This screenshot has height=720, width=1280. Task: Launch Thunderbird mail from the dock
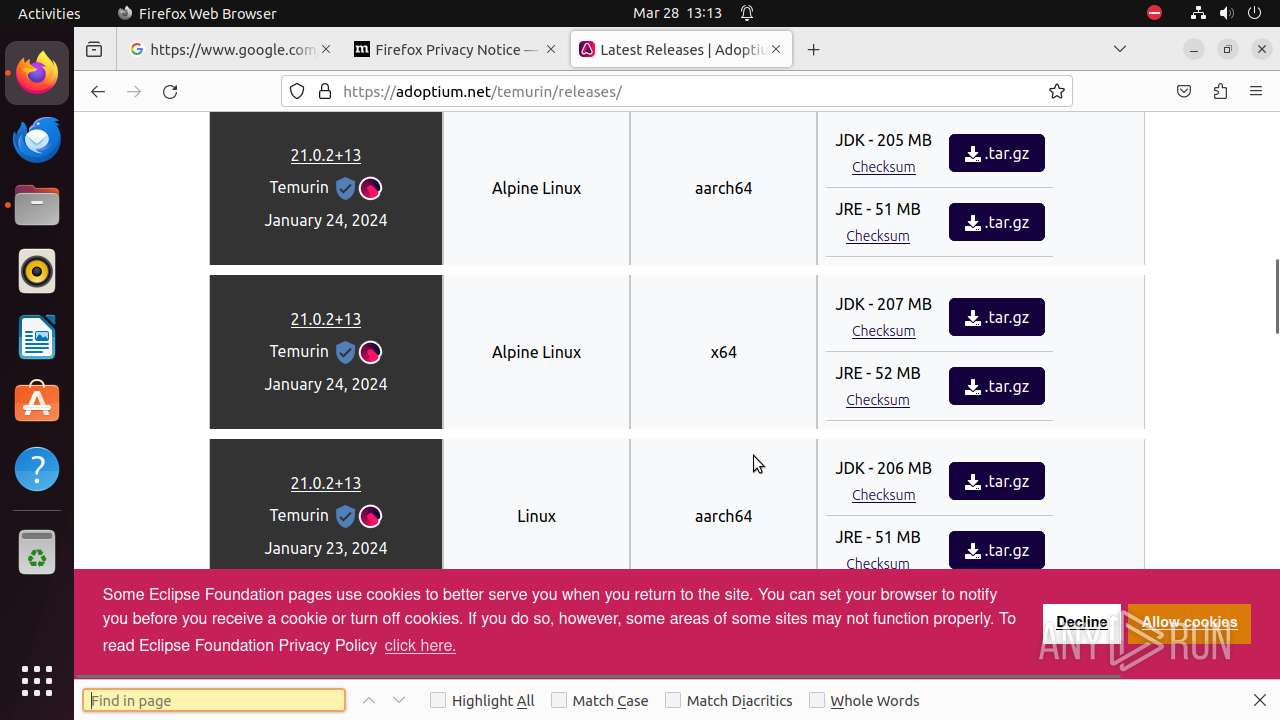37,139
